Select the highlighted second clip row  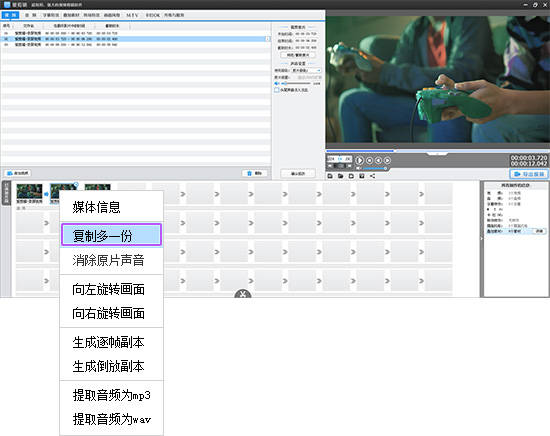point(135,39)
